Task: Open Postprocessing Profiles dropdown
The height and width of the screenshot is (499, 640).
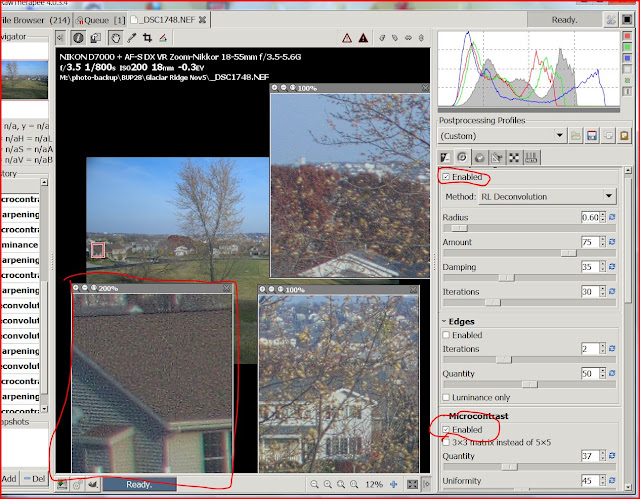Action: coord(502,135)
